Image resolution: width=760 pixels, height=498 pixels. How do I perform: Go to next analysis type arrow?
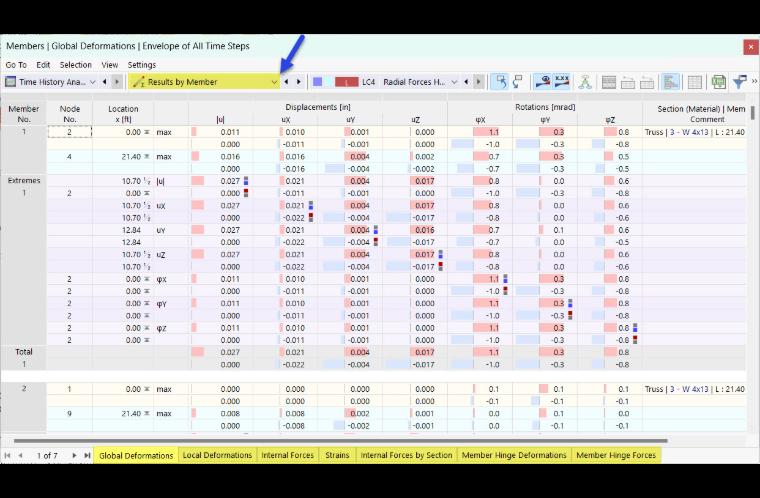click(x=116, y=82)
